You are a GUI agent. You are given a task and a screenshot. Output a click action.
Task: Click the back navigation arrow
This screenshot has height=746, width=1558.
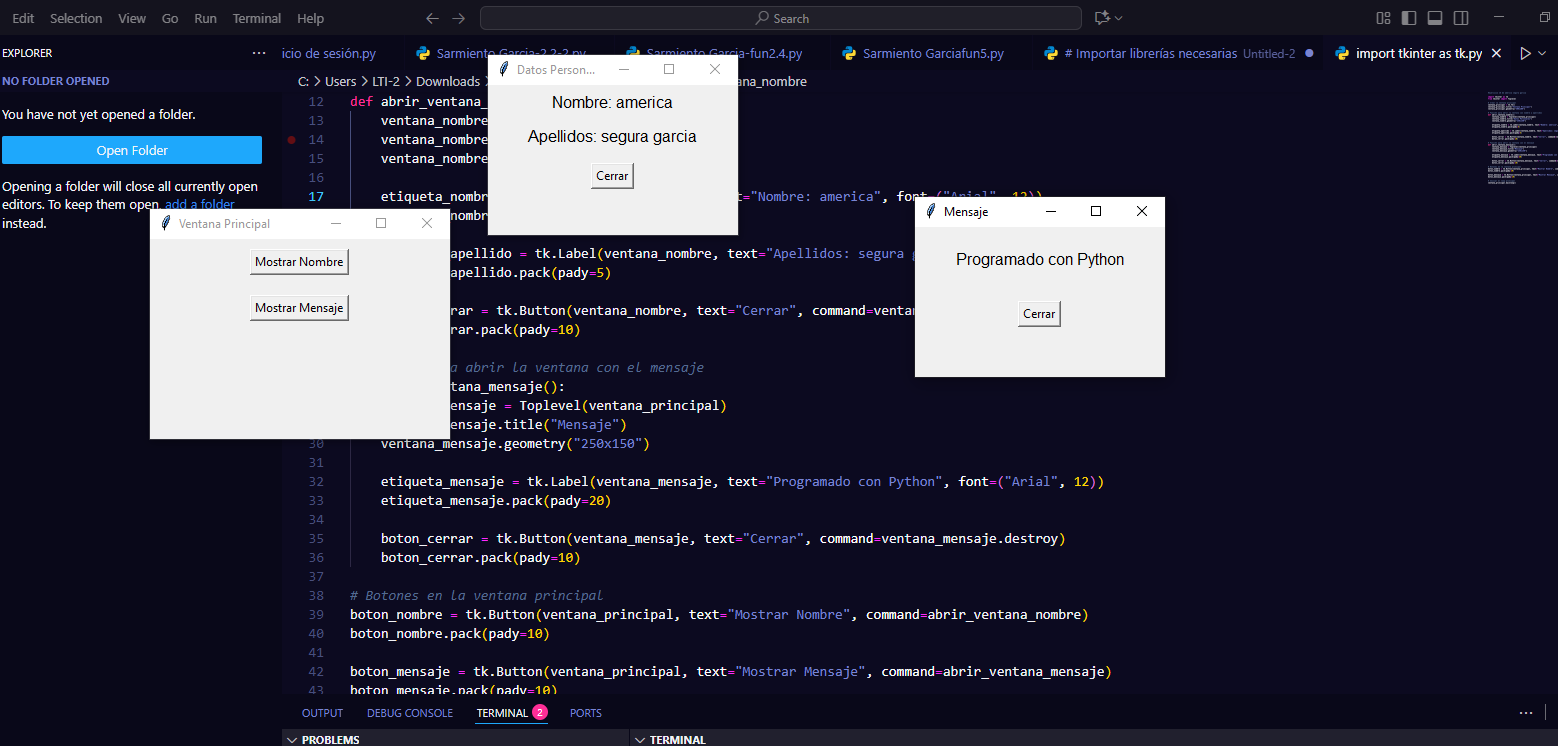coord(432,18)
